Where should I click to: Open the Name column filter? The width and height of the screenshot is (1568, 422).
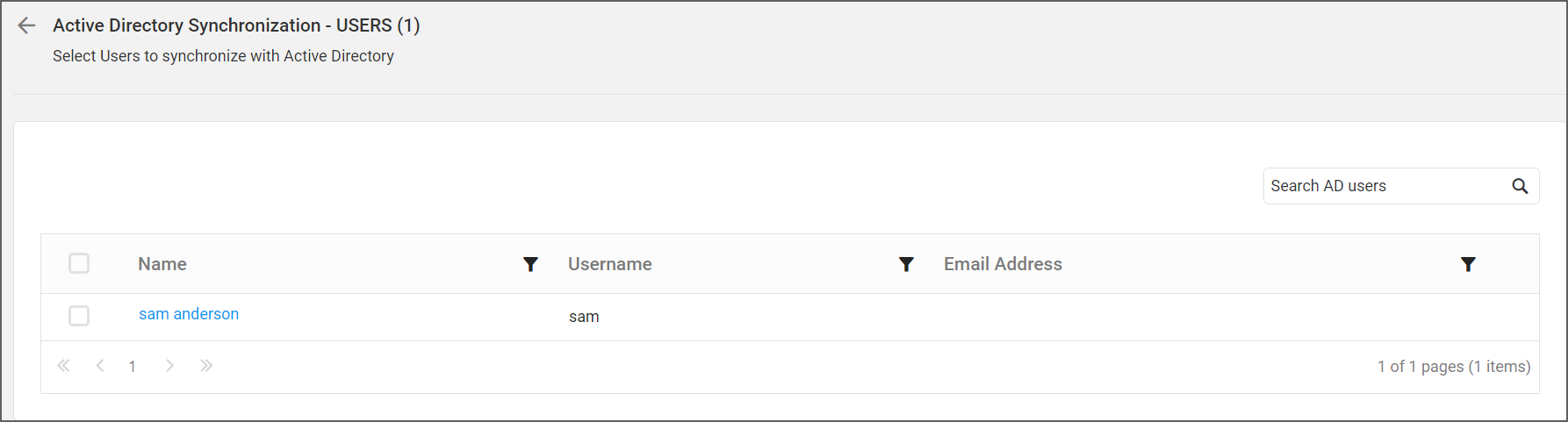click(530, 264)
